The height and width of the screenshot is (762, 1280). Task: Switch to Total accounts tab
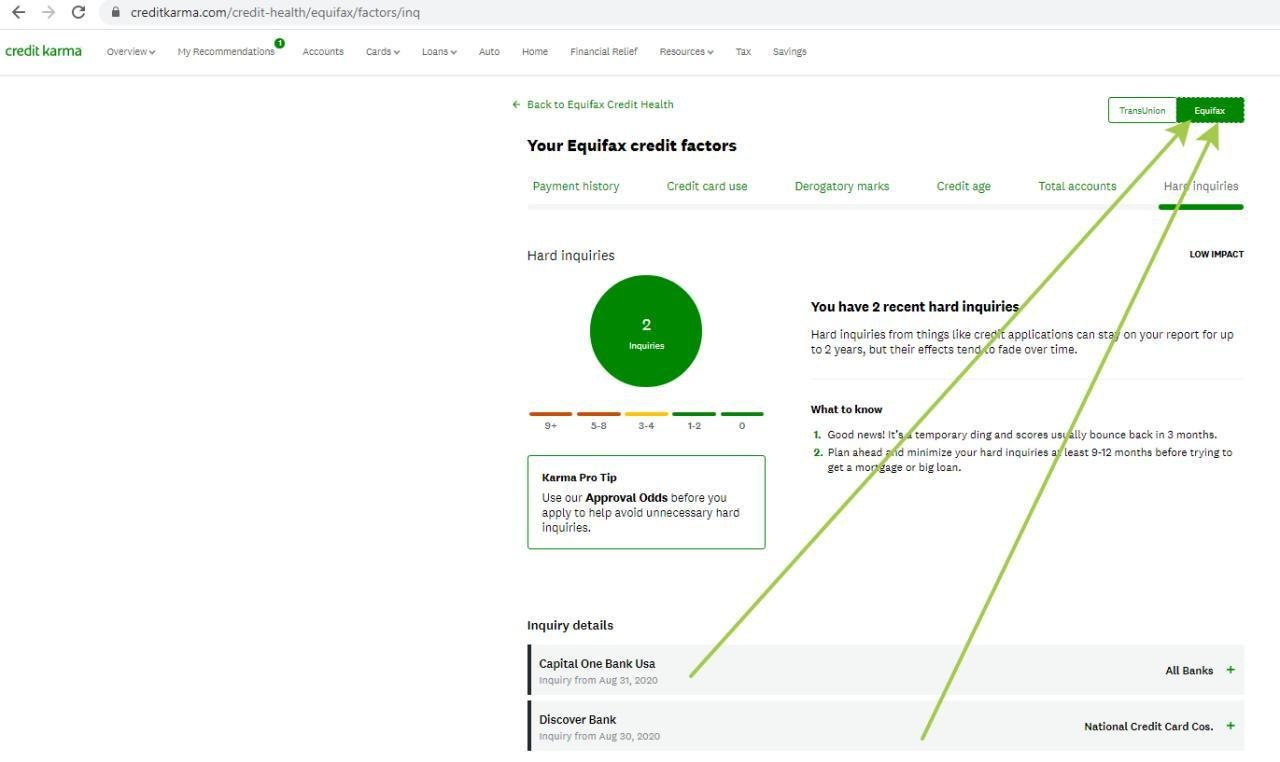[x=1077, y=186]
